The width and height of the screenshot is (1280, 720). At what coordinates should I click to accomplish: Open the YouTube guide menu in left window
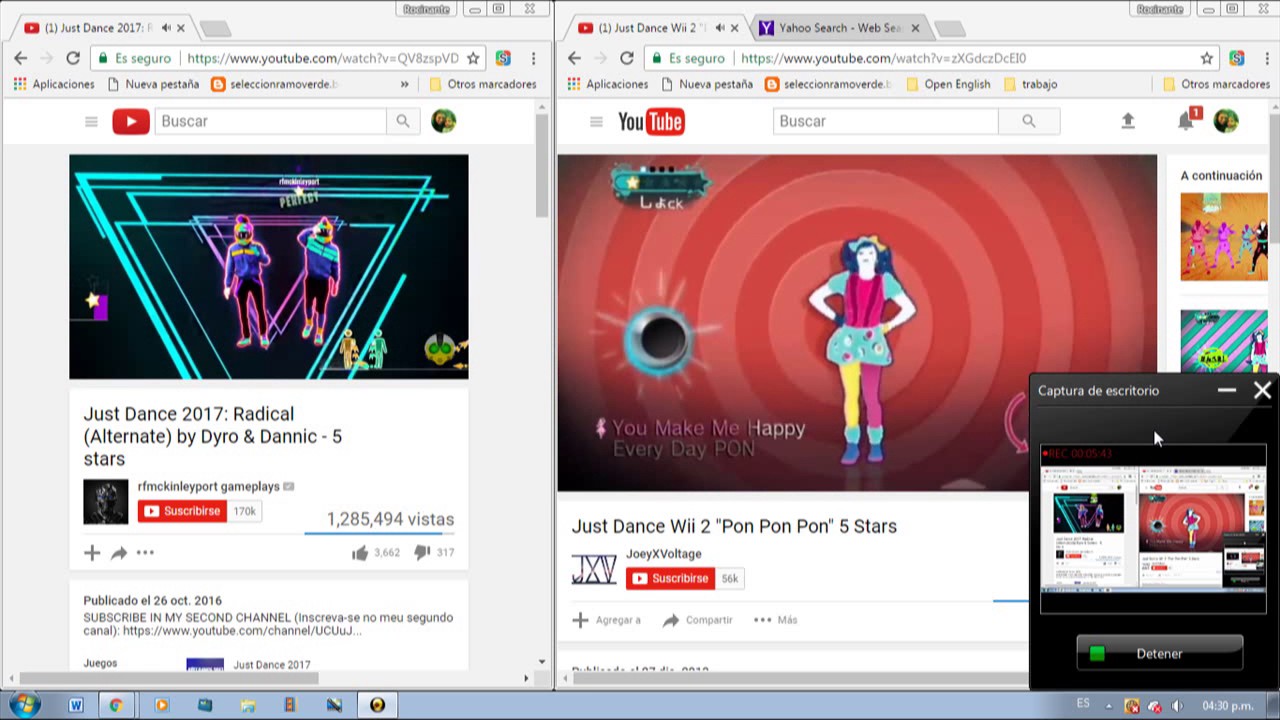91,121
